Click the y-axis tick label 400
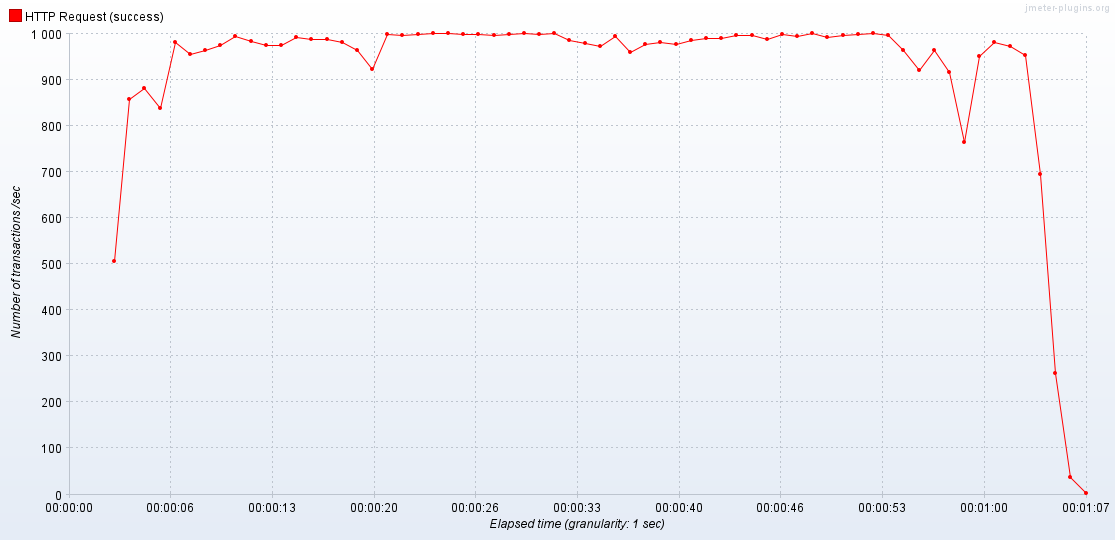 coord(53,310)
